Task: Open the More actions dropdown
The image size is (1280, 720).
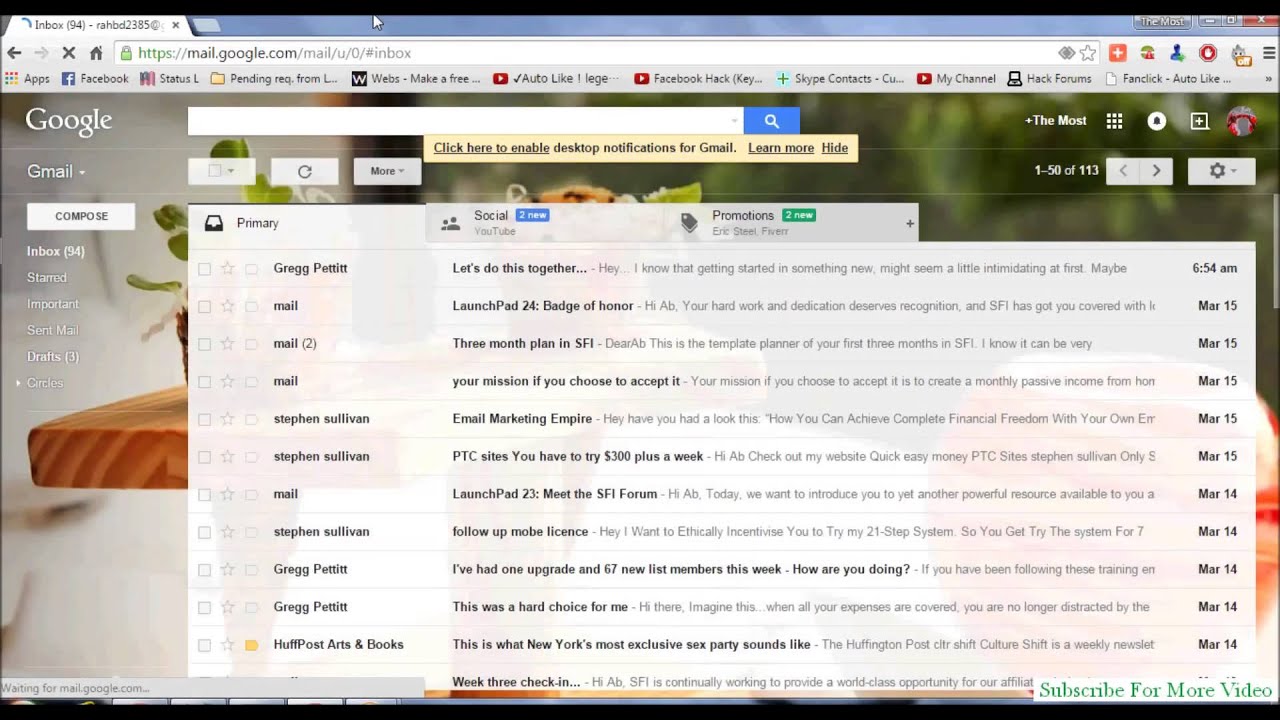Action: [x=387, y=171]
